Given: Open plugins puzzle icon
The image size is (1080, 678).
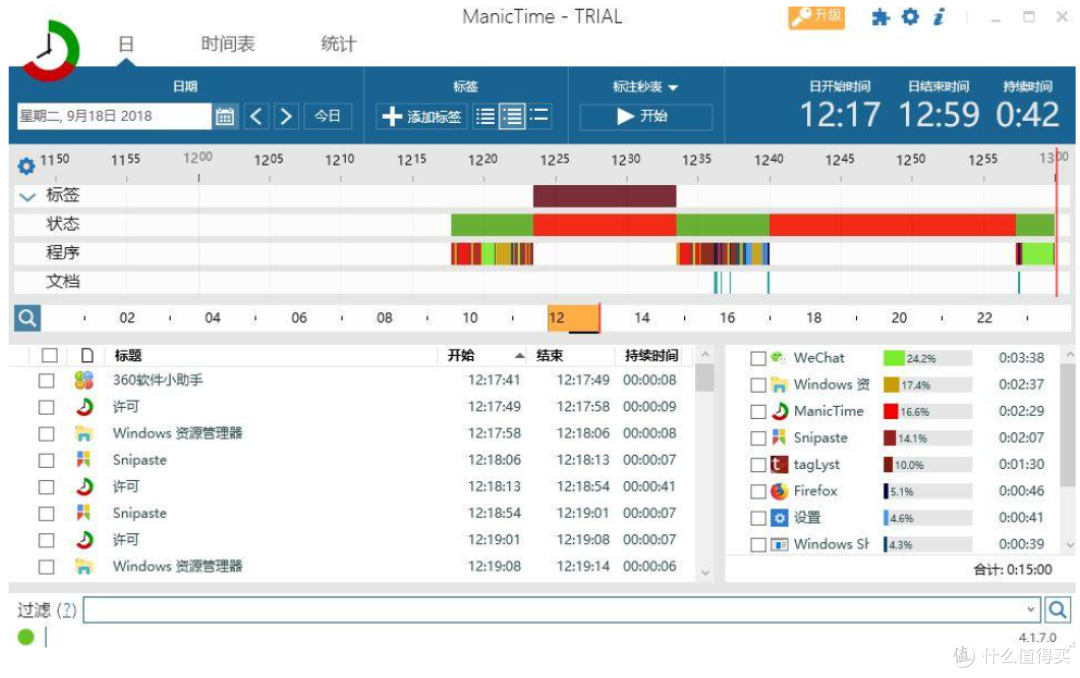Looking at the screenshot, I should pyautogui.click(x=880, y=17).
